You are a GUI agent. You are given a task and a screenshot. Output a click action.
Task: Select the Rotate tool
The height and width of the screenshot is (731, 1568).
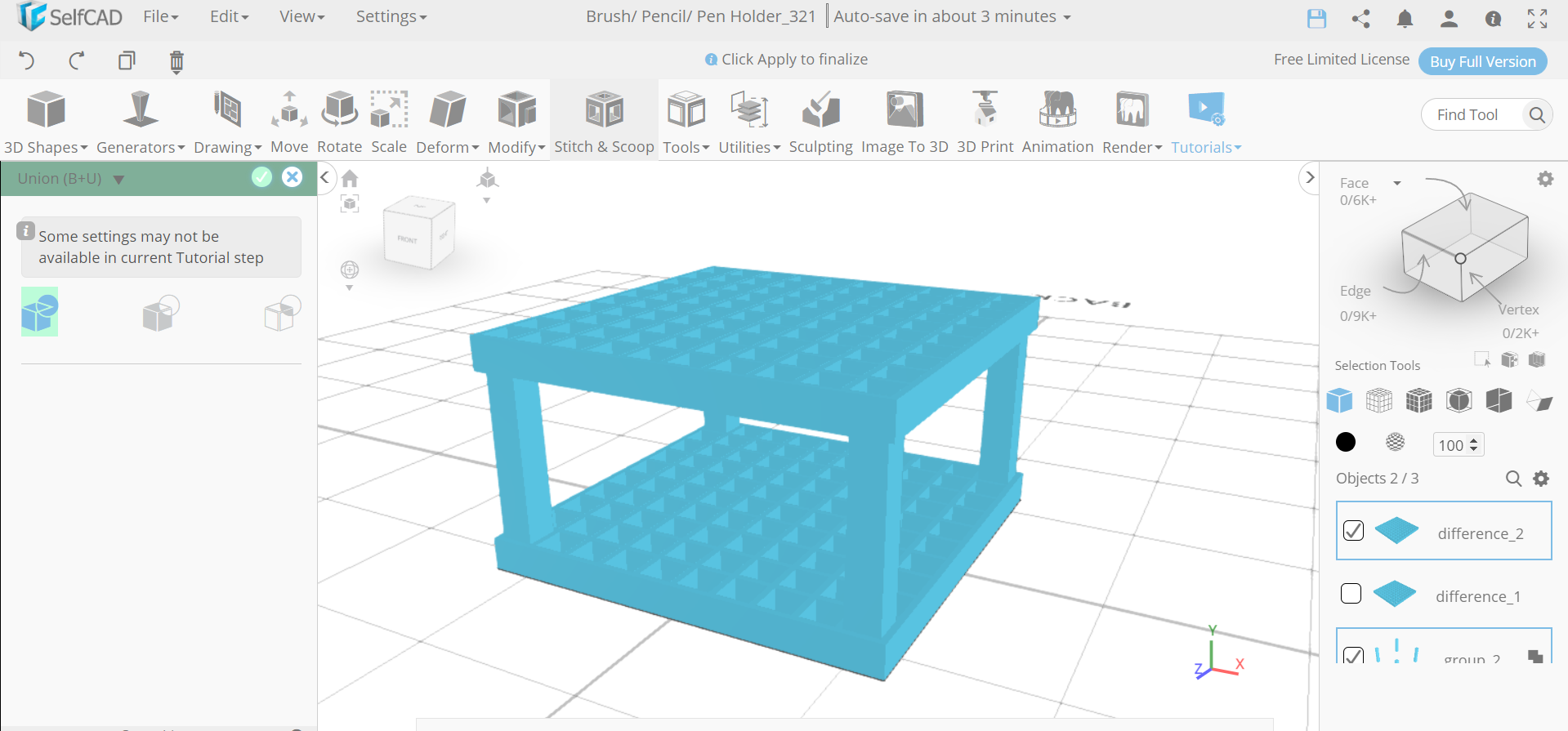(x=339, y=122)
